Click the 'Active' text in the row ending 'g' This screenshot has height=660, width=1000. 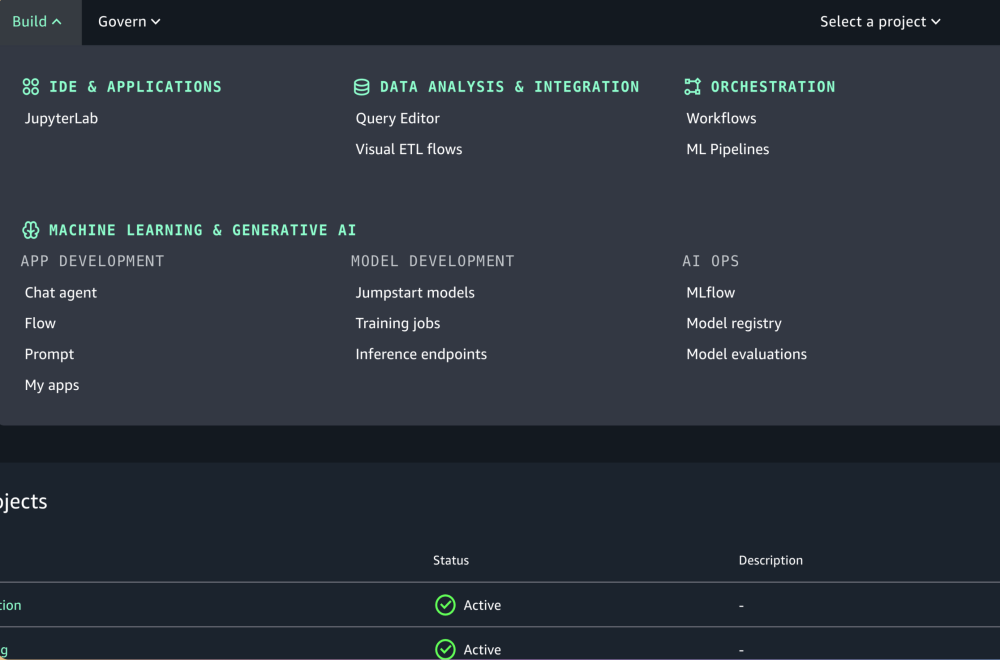(x=482, y=650)
